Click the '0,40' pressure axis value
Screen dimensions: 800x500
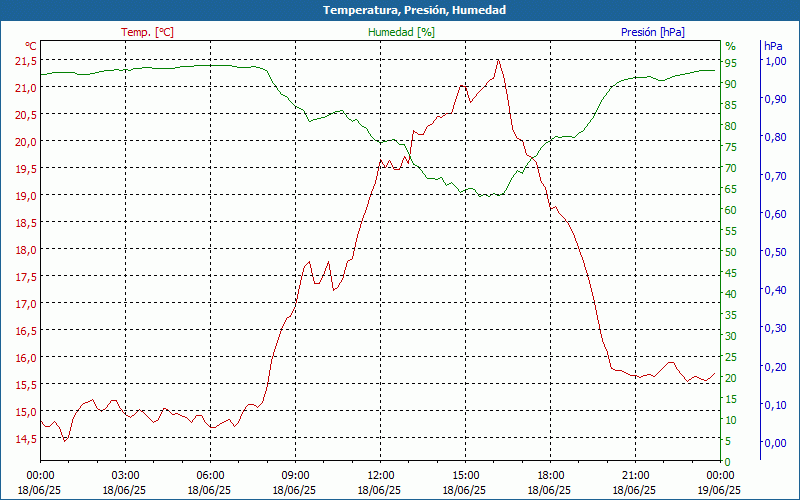[776, 290]
